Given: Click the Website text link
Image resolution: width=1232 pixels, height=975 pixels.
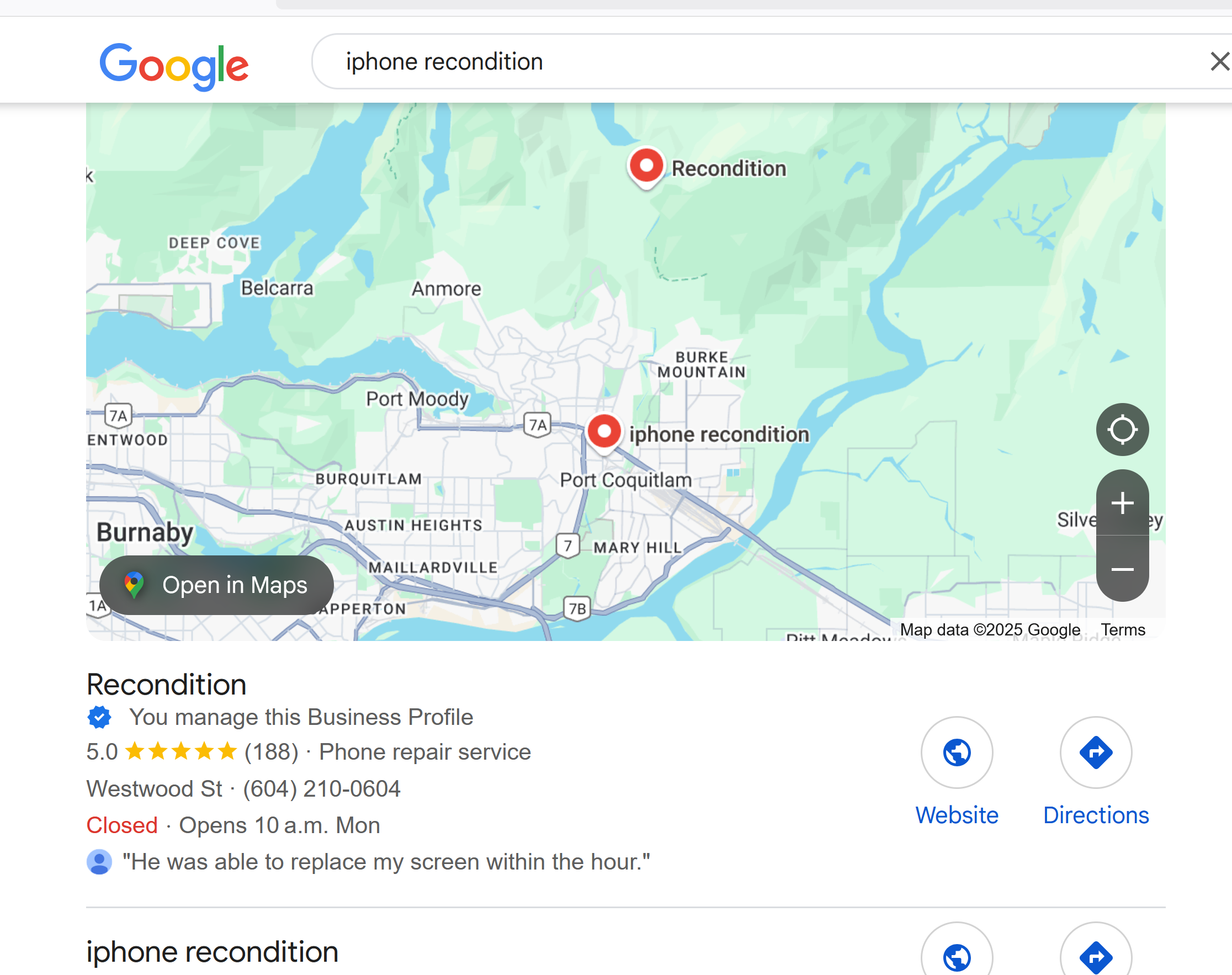Looking at the screenshot, I should [957, 815].
